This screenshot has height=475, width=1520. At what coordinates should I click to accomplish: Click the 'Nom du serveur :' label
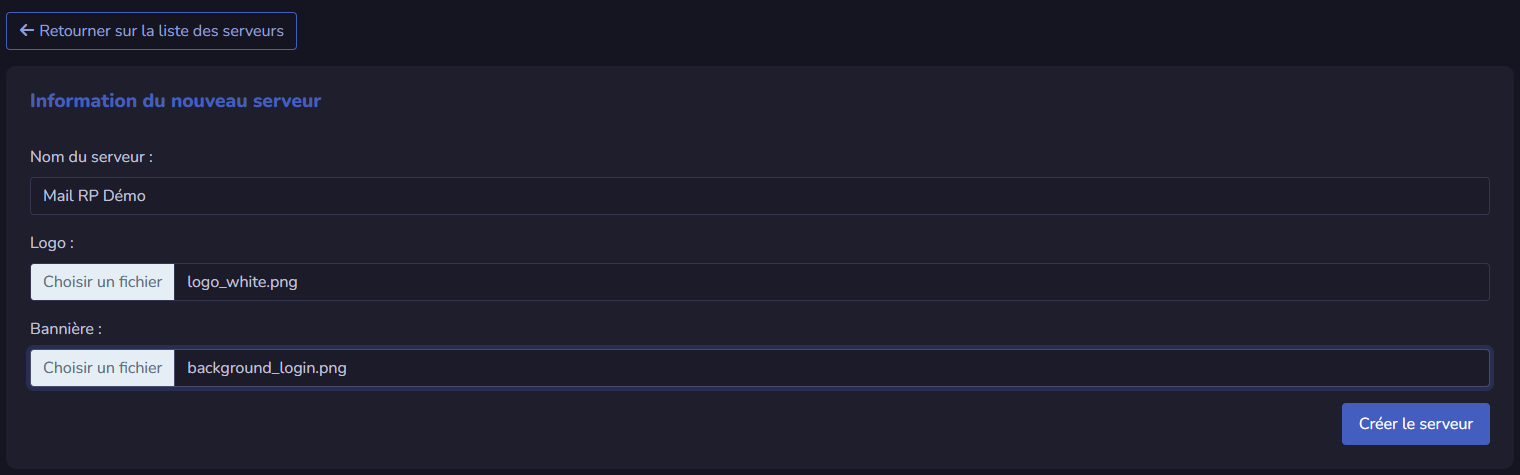(x=91, y=157)
